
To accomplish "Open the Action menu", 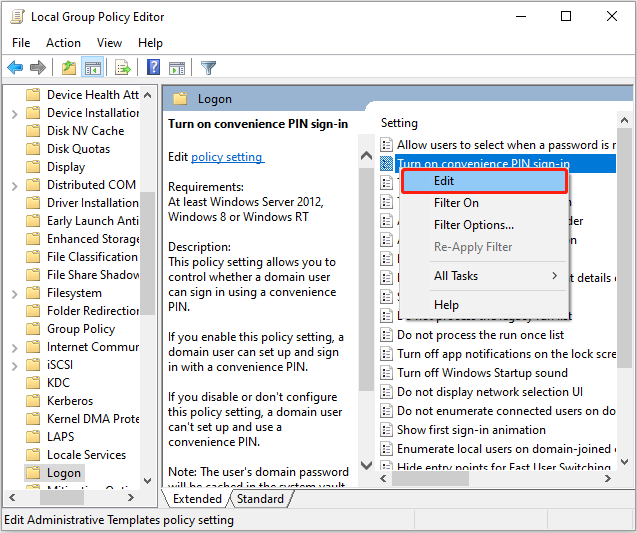I will [x=63, y=43].
